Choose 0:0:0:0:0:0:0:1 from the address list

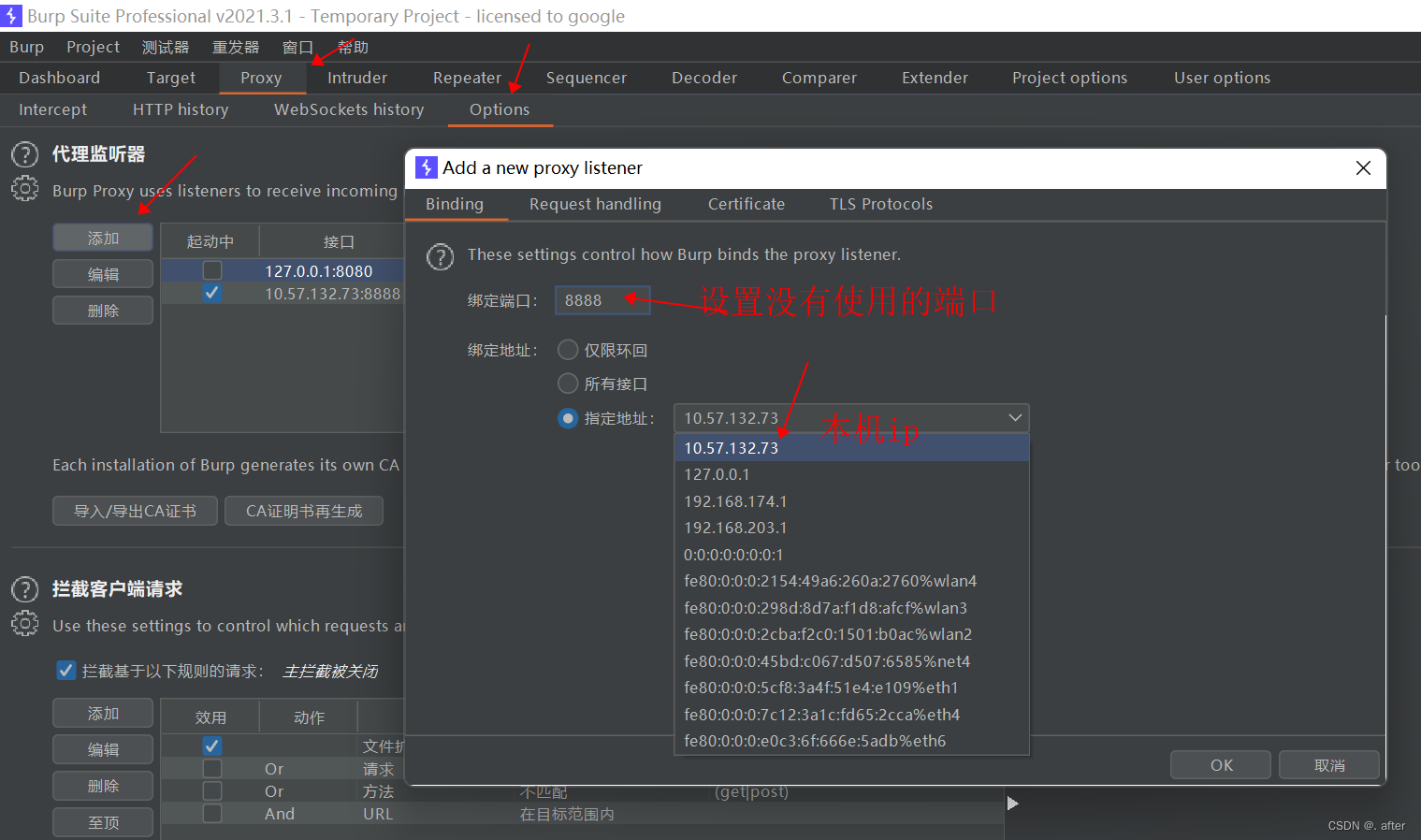[x=851, y=555]
